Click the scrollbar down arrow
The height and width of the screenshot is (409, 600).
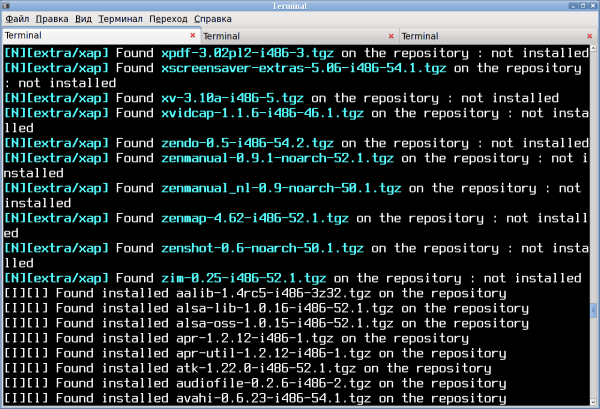pyautogui.click(x=593, y=402)
